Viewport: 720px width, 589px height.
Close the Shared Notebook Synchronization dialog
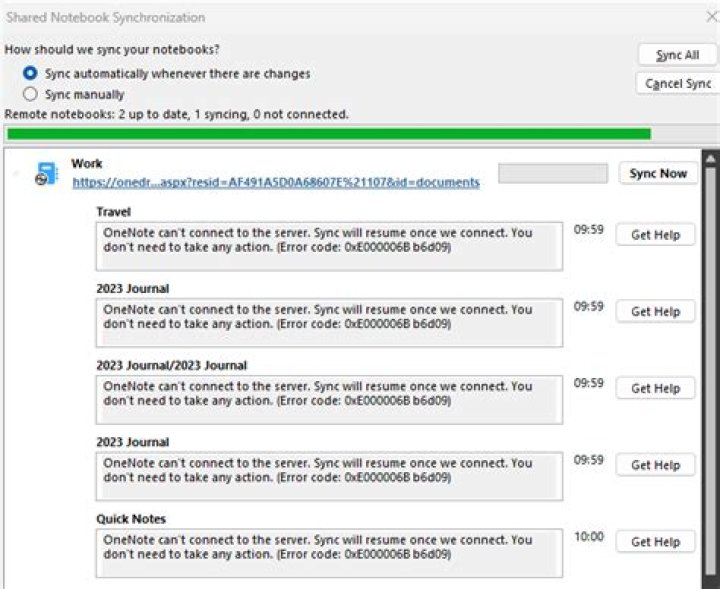point(712,17)
